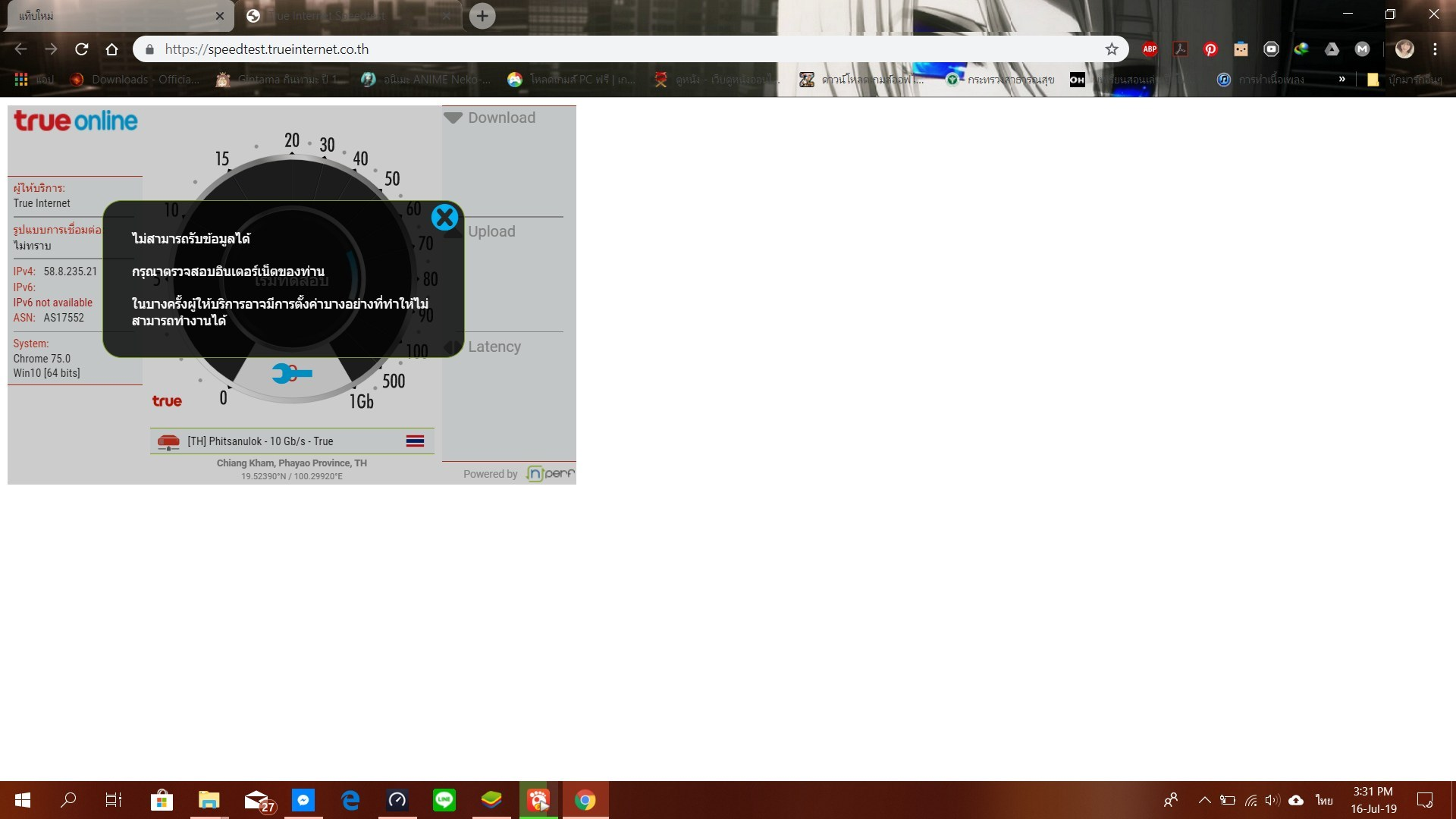Open BlueStacks from taskbar
The image size is (1456, 819).
coord(491,800)
